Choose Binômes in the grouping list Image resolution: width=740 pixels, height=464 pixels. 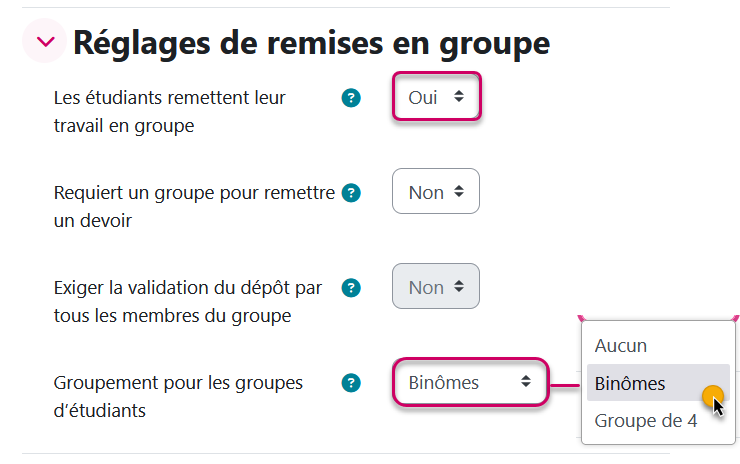(x=630, y=383)
